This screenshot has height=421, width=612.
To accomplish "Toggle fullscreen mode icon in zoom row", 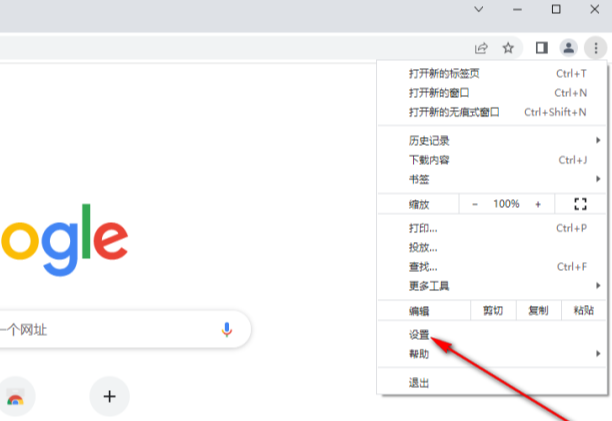I will click(x=580, y=204).
